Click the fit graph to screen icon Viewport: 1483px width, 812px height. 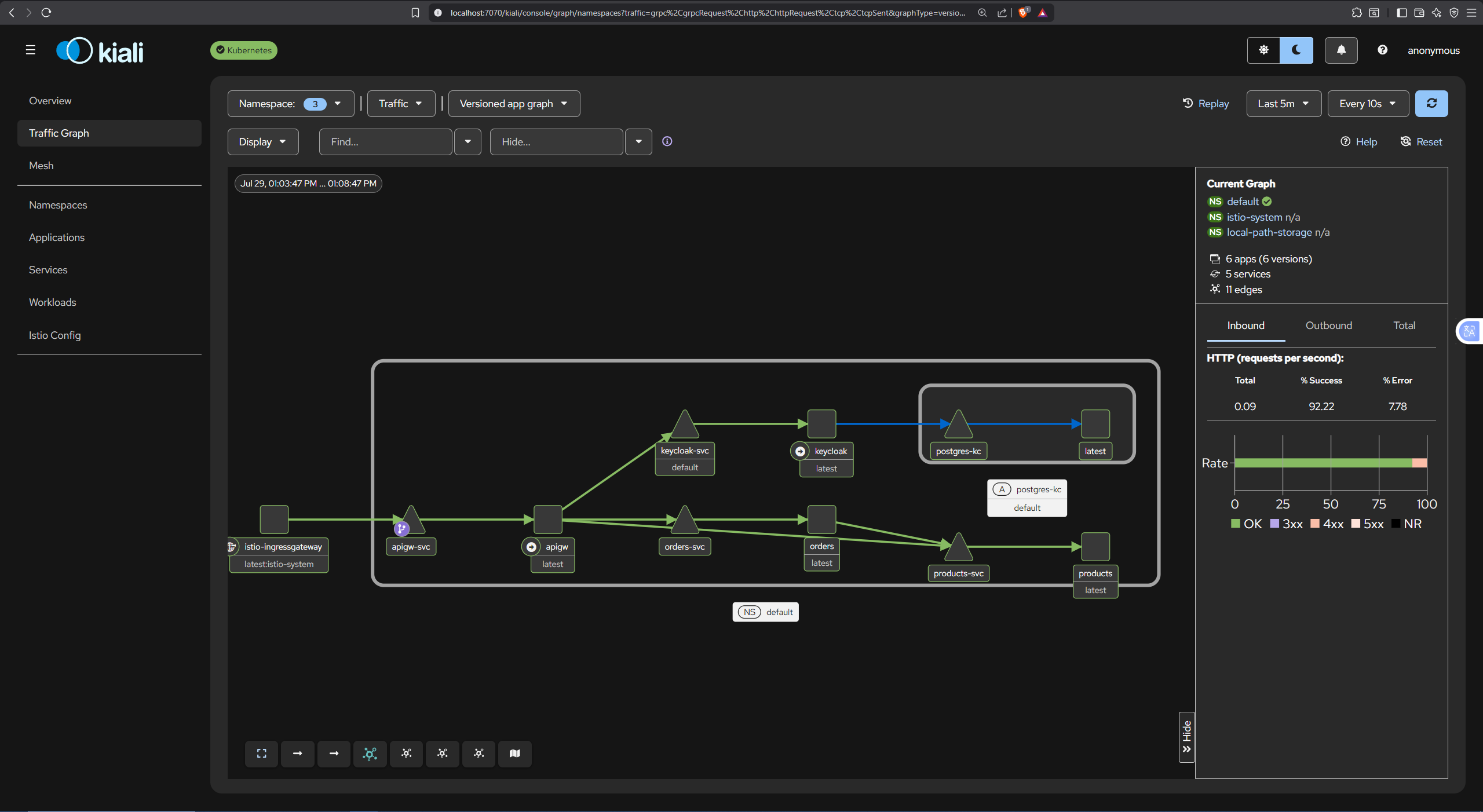tap(262, 754)
